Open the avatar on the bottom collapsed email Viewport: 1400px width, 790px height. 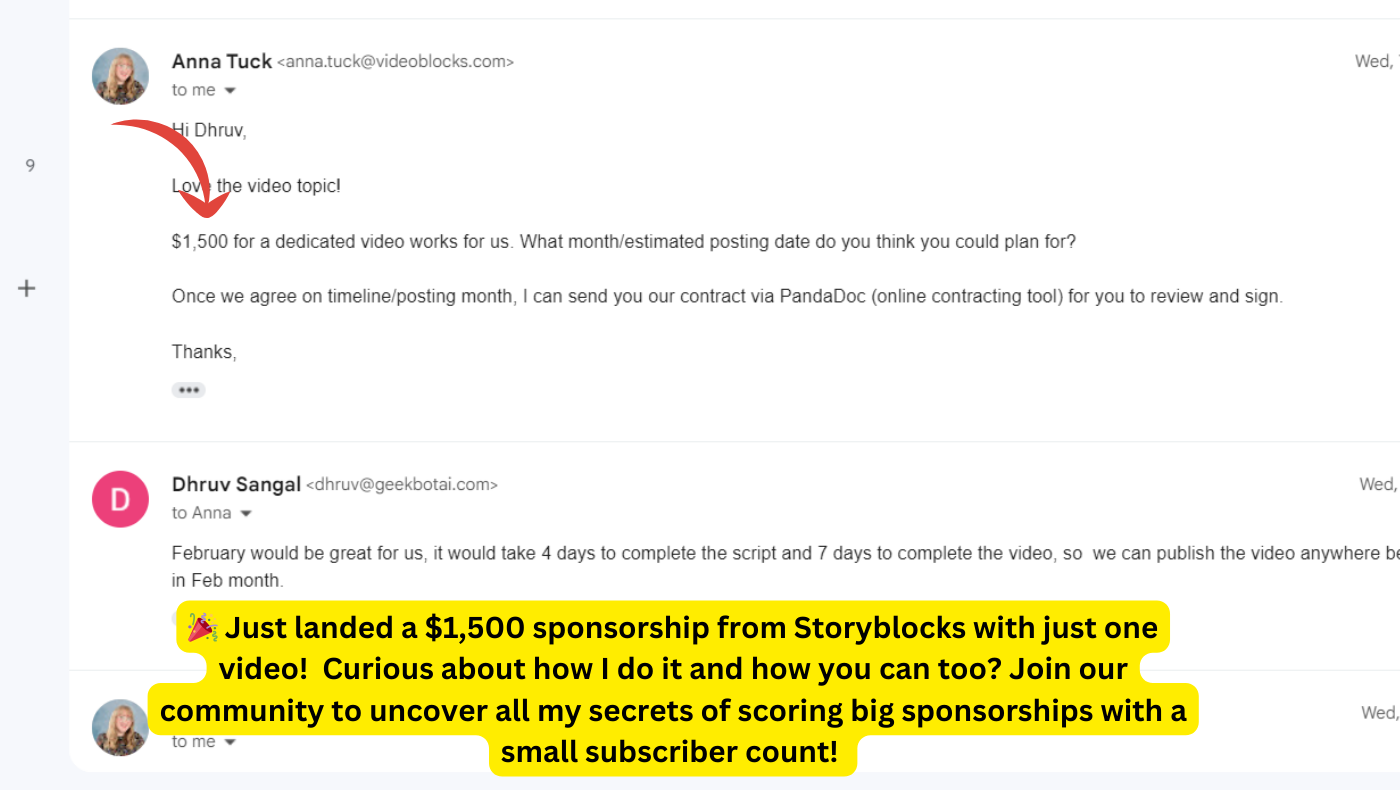click(120, 727)
